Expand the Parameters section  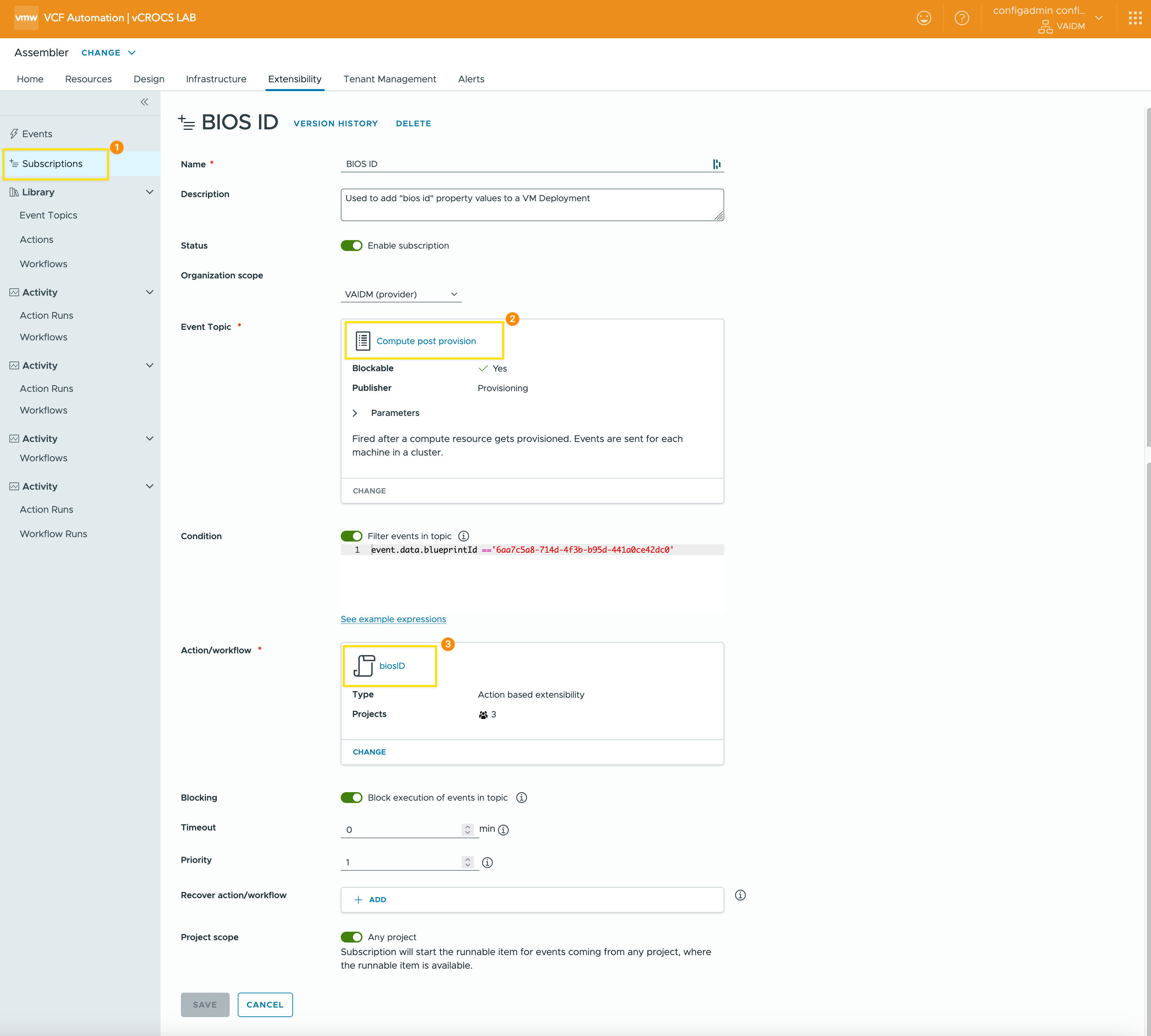(355, 413)
